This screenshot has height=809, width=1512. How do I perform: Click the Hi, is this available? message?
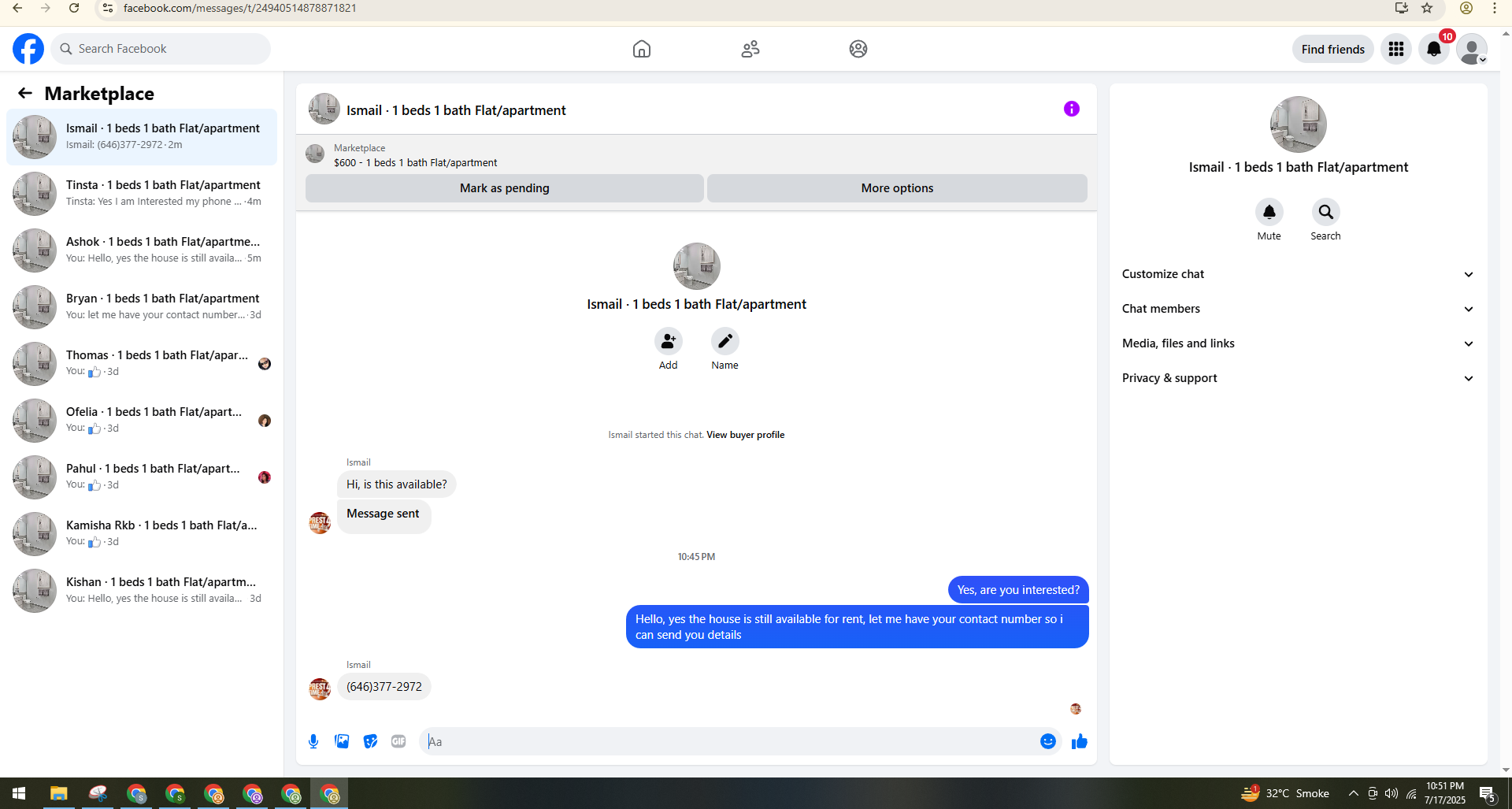396,484
